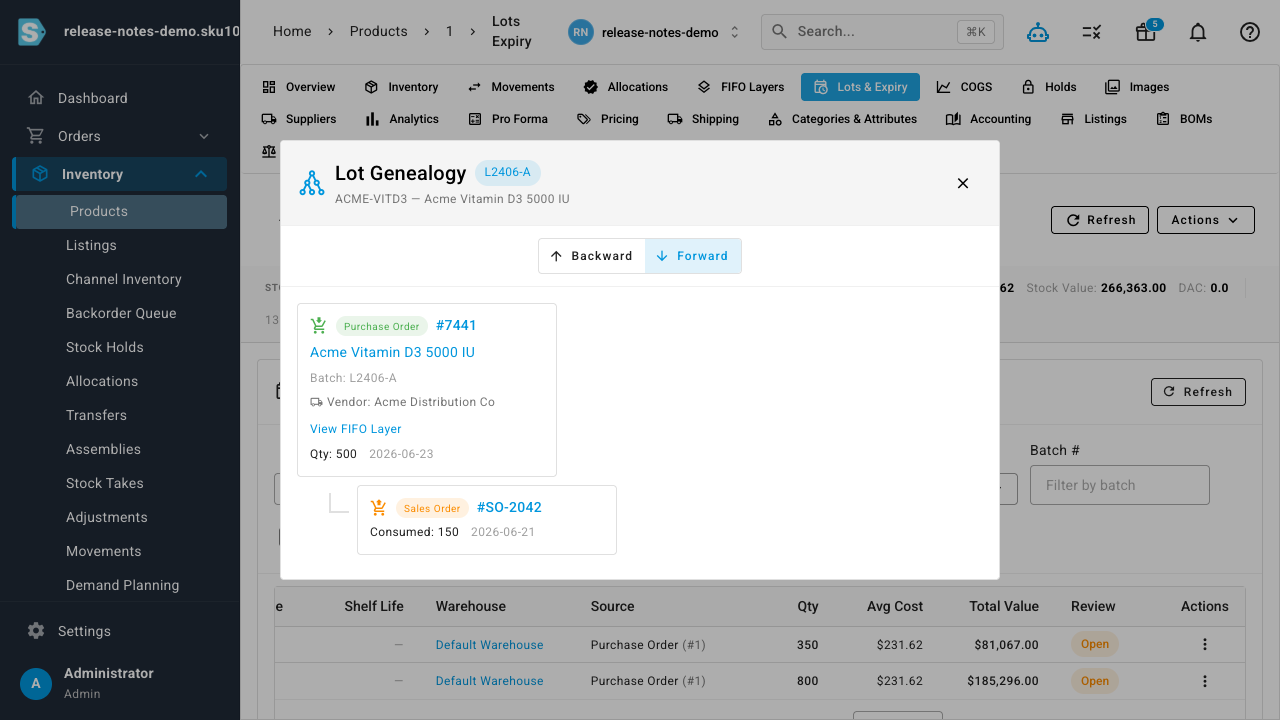Image resolution: width=1280 pixels, height=720 pixels.
Task: Click the app logo in sidebar
Action: coord(32,31)
